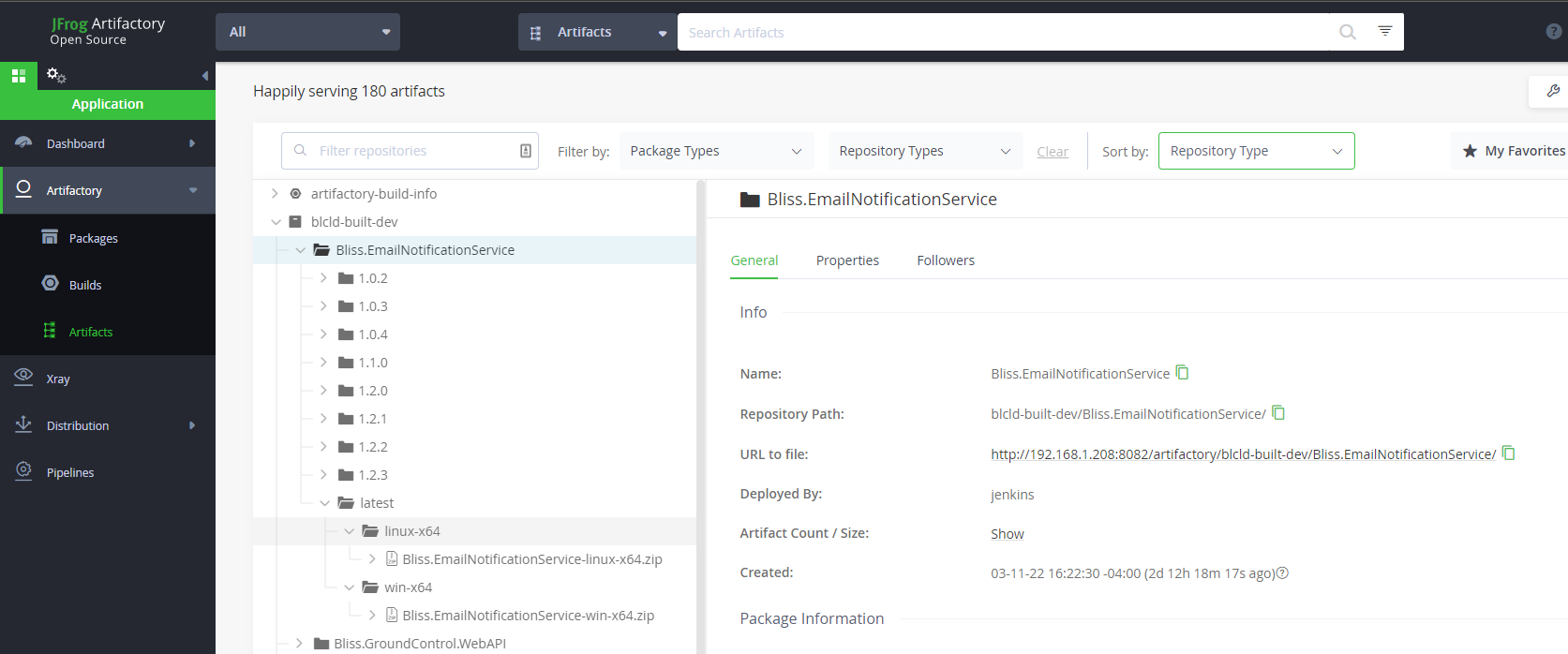This screenshot has height=654, width=1568.
Task: Copy the Name value to clipboard
Action: pyautogui.click(x=1183, y=373)
